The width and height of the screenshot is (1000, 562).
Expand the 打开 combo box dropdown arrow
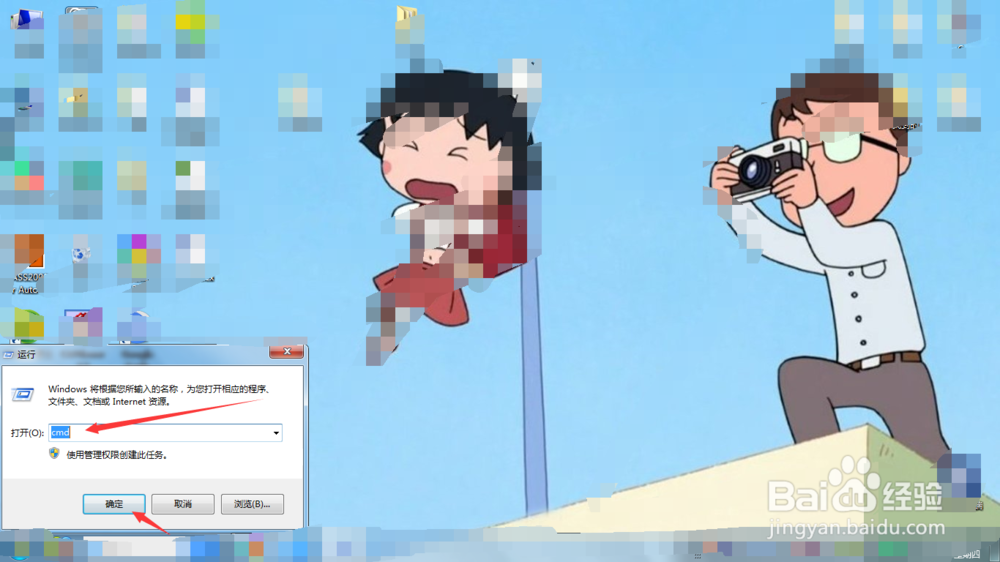(276, 433)
